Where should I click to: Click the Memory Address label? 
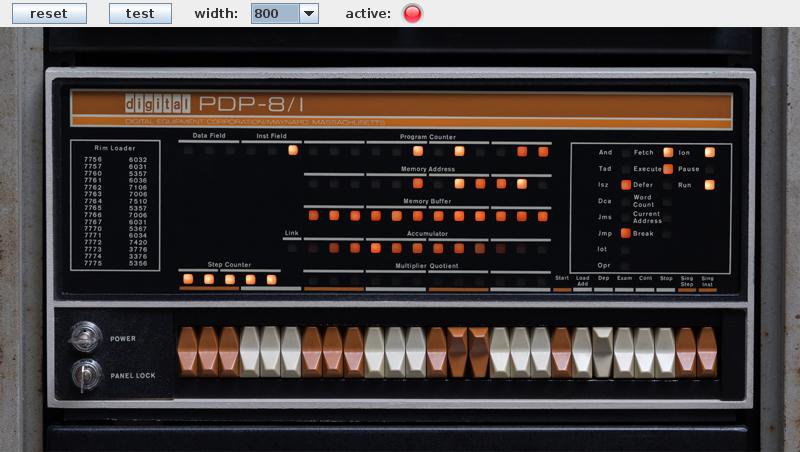(428, 169)
